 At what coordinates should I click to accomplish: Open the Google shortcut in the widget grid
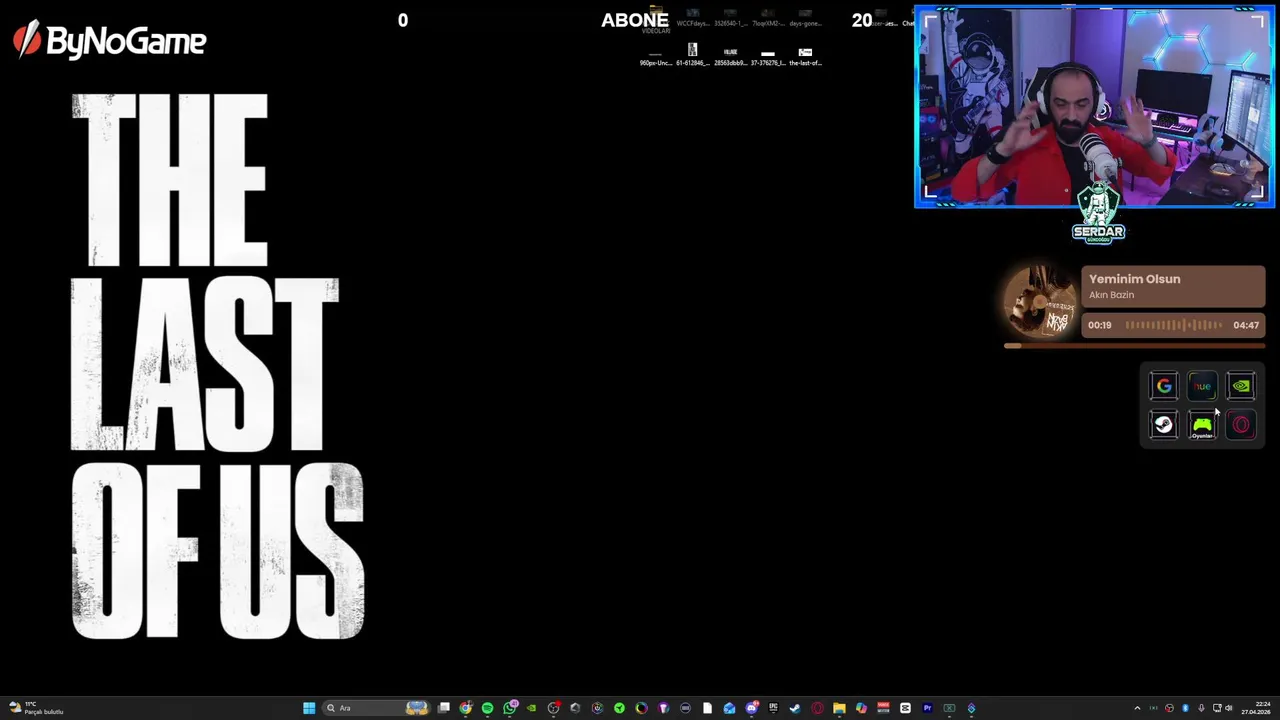[x=1164, y=386]
